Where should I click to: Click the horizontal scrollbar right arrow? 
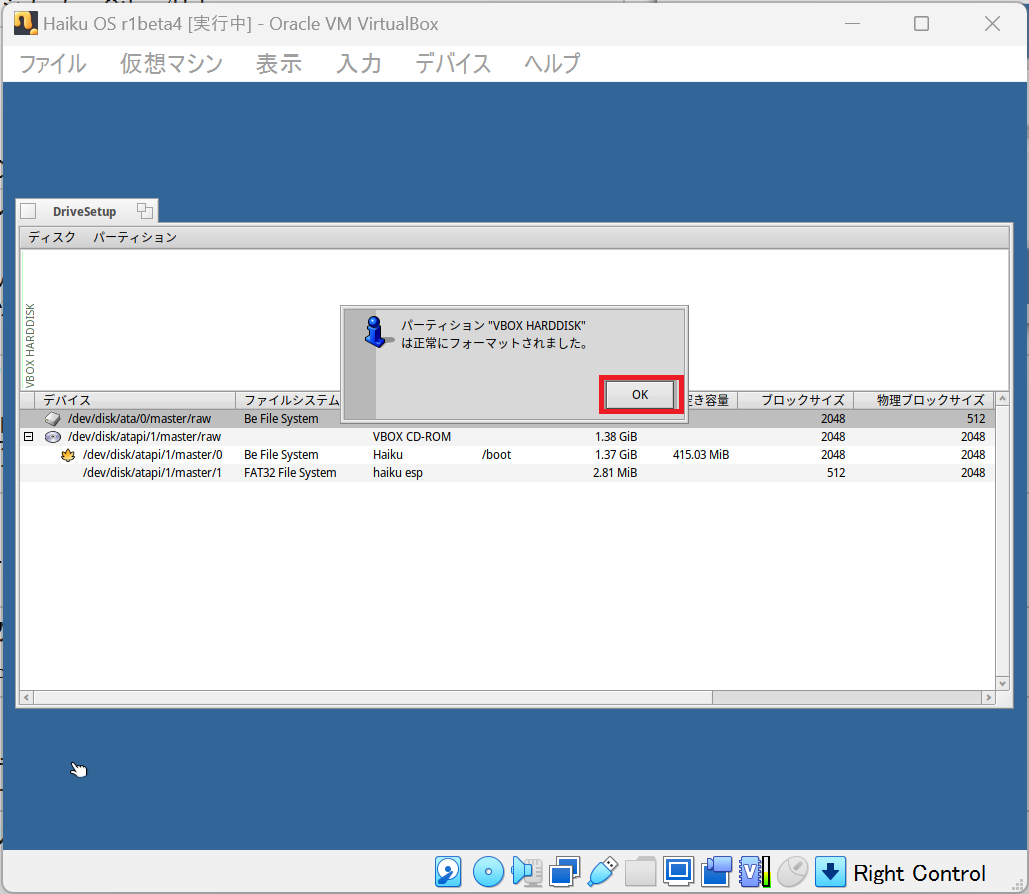coord(988,697)
